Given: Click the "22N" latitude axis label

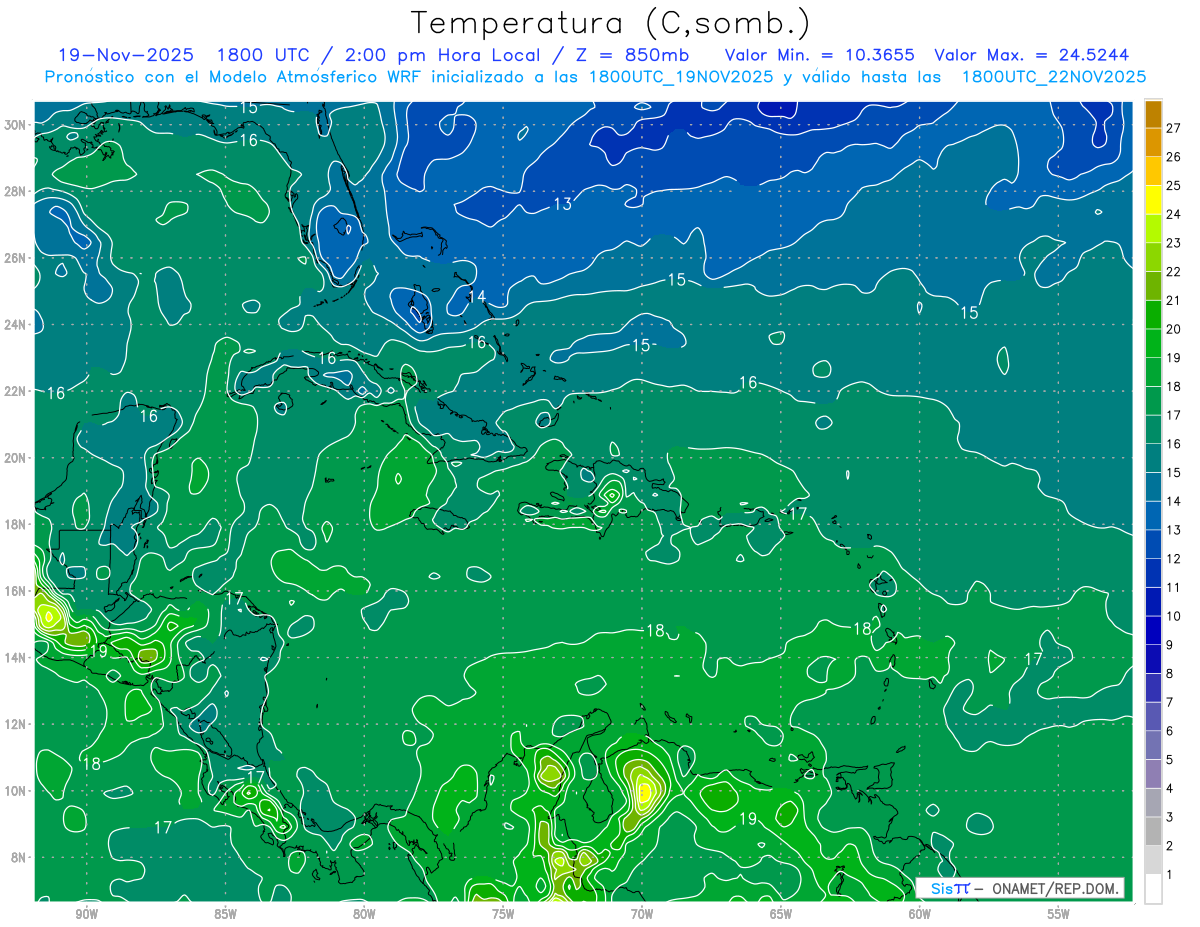Looking at the screenshot, I should coord(15,391).
